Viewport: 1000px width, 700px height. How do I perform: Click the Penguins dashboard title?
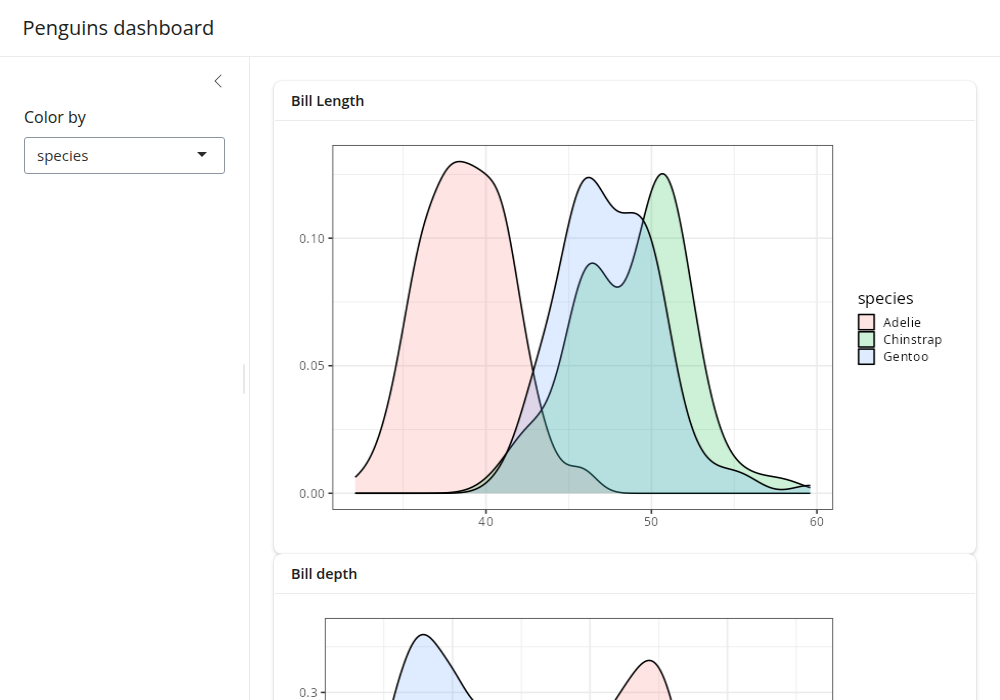[118, 28]
